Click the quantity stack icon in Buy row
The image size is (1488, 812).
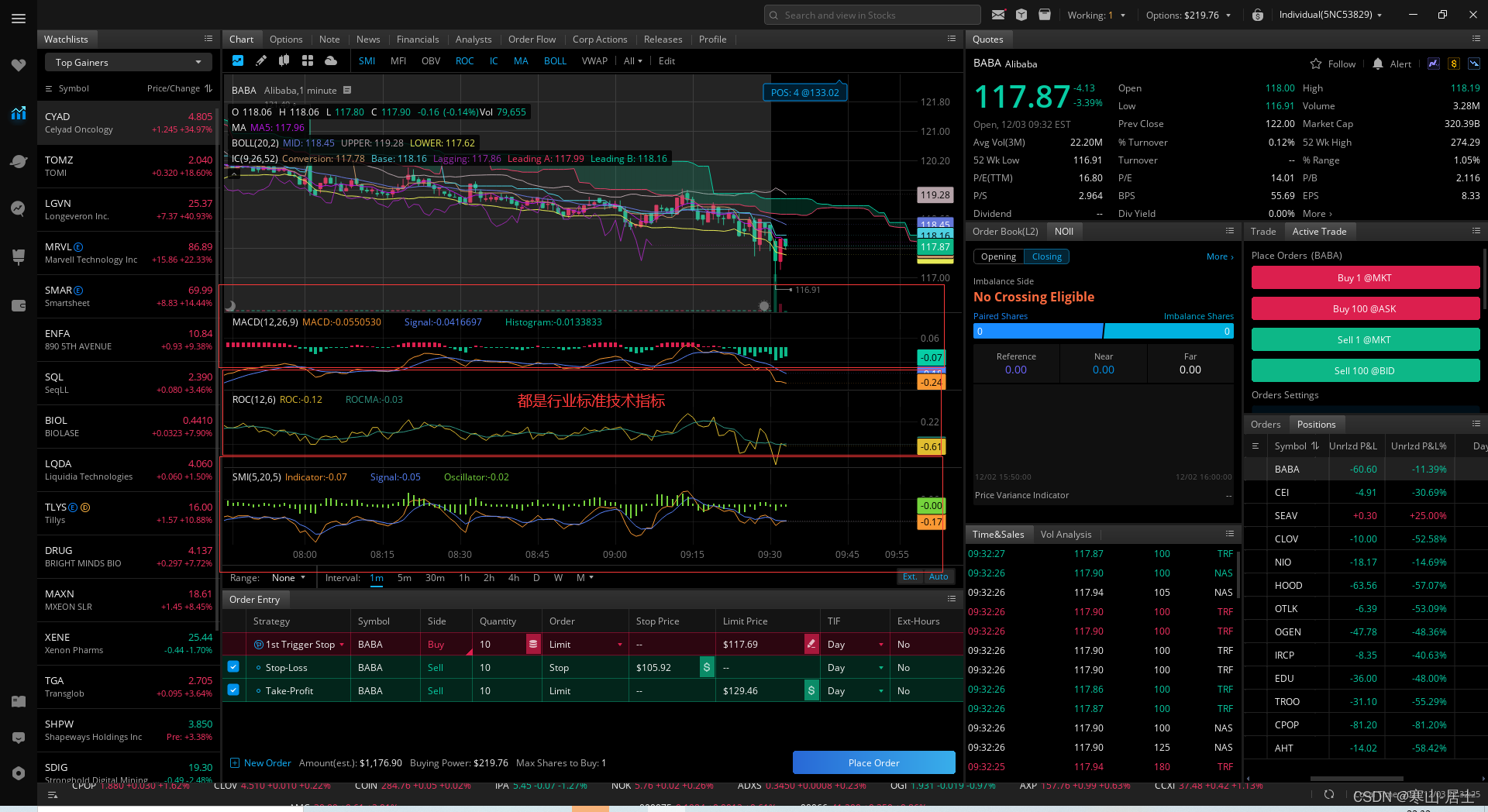click(533, 644)
